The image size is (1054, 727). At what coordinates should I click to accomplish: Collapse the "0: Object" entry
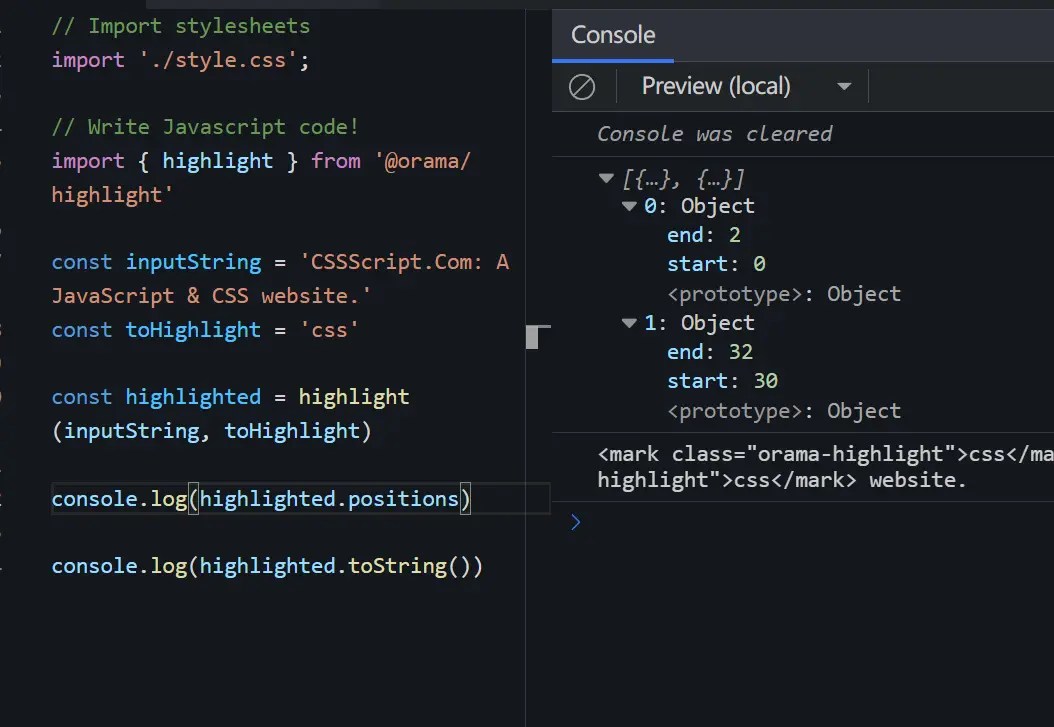(x=629, y=206)
